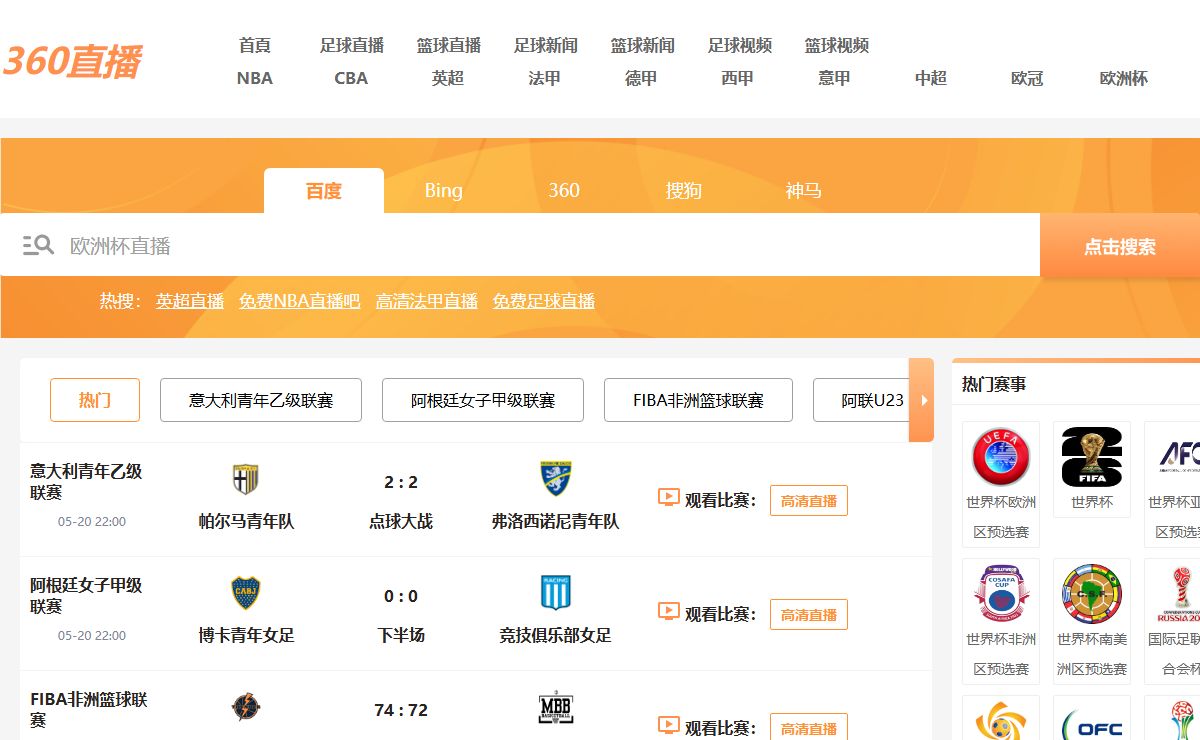
Task: Click the 免费足球直播 hot search link
Action: pyautogui.click(x=544, y=301)
